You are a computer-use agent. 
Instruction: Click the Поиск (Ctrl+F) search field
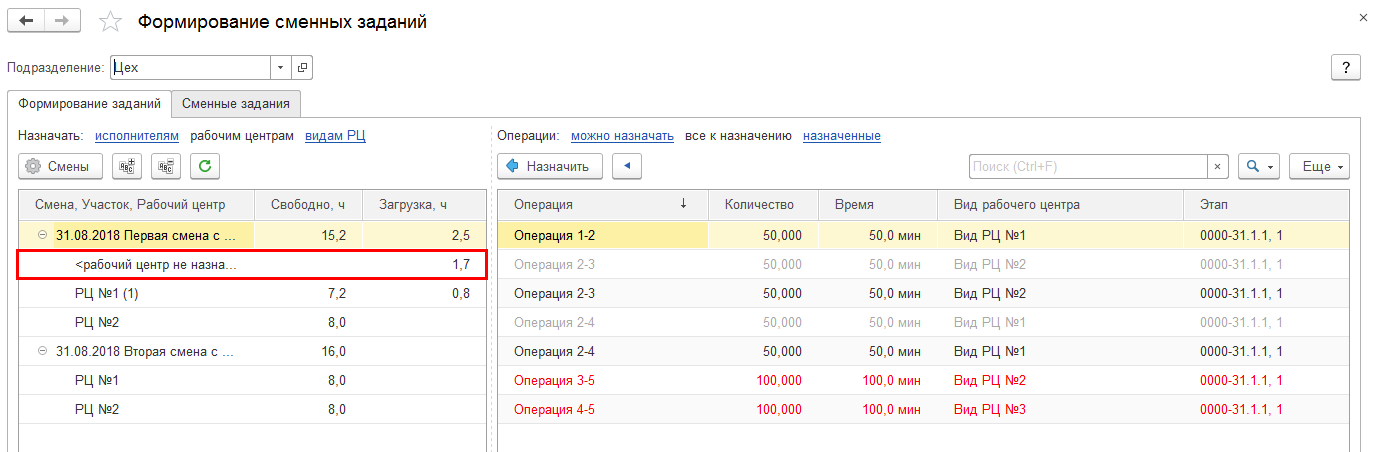click(1088, 166)
